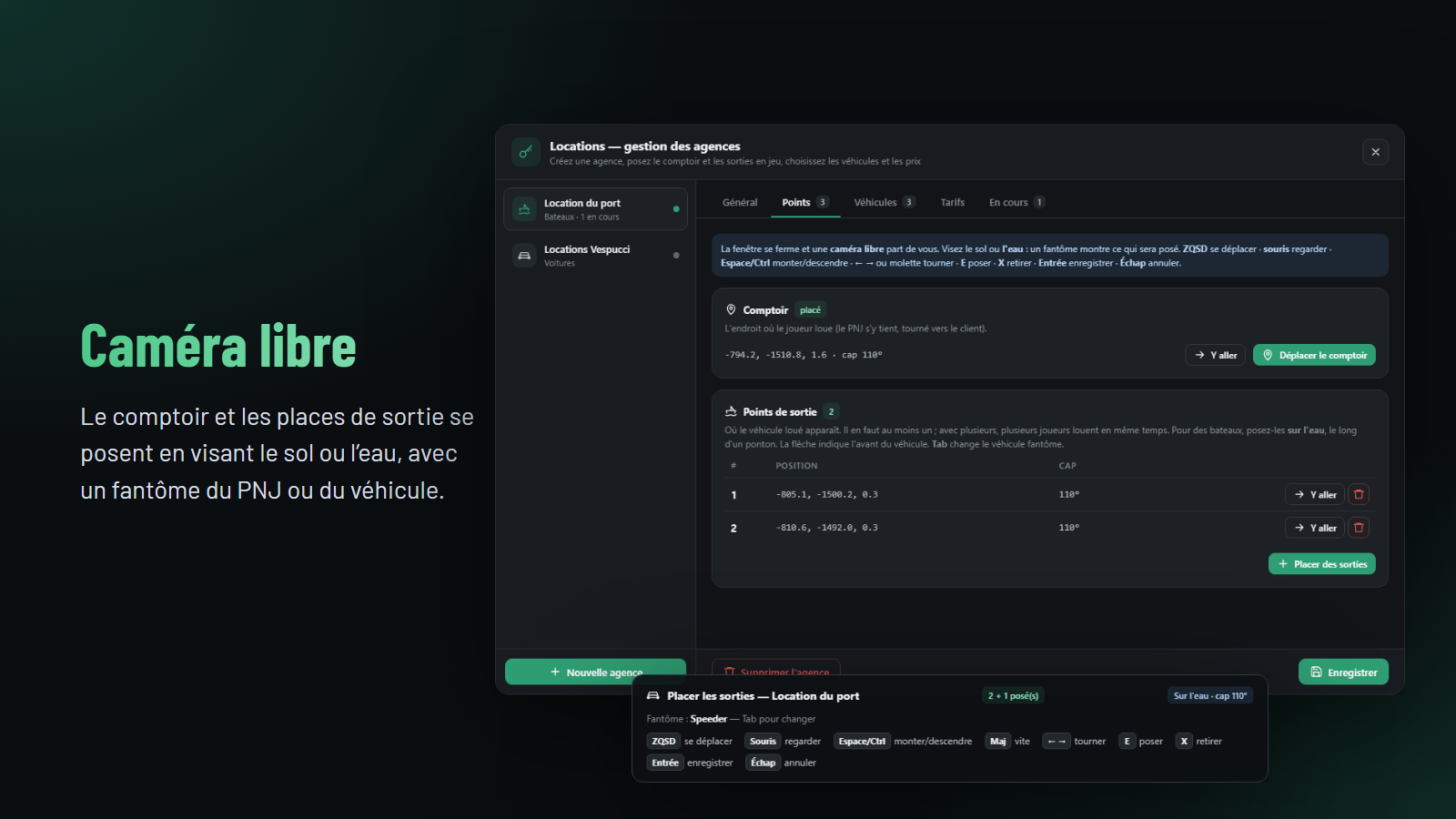Open the Tarifs tab
Image resolution: width=1456 pixels, height=819 pixels.
(x=952, y=202)
